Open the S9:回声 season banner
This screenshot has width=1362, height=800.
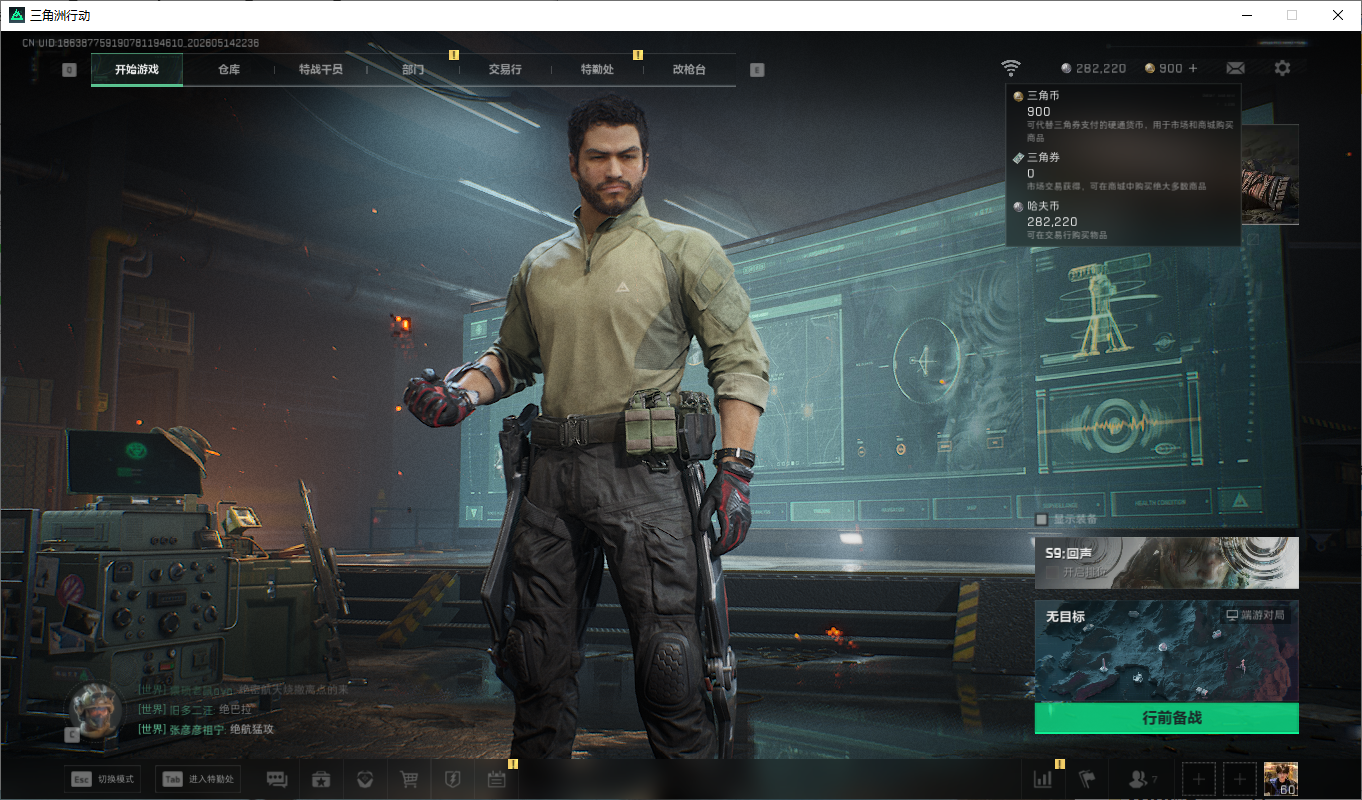click(x=1167, y=563)
